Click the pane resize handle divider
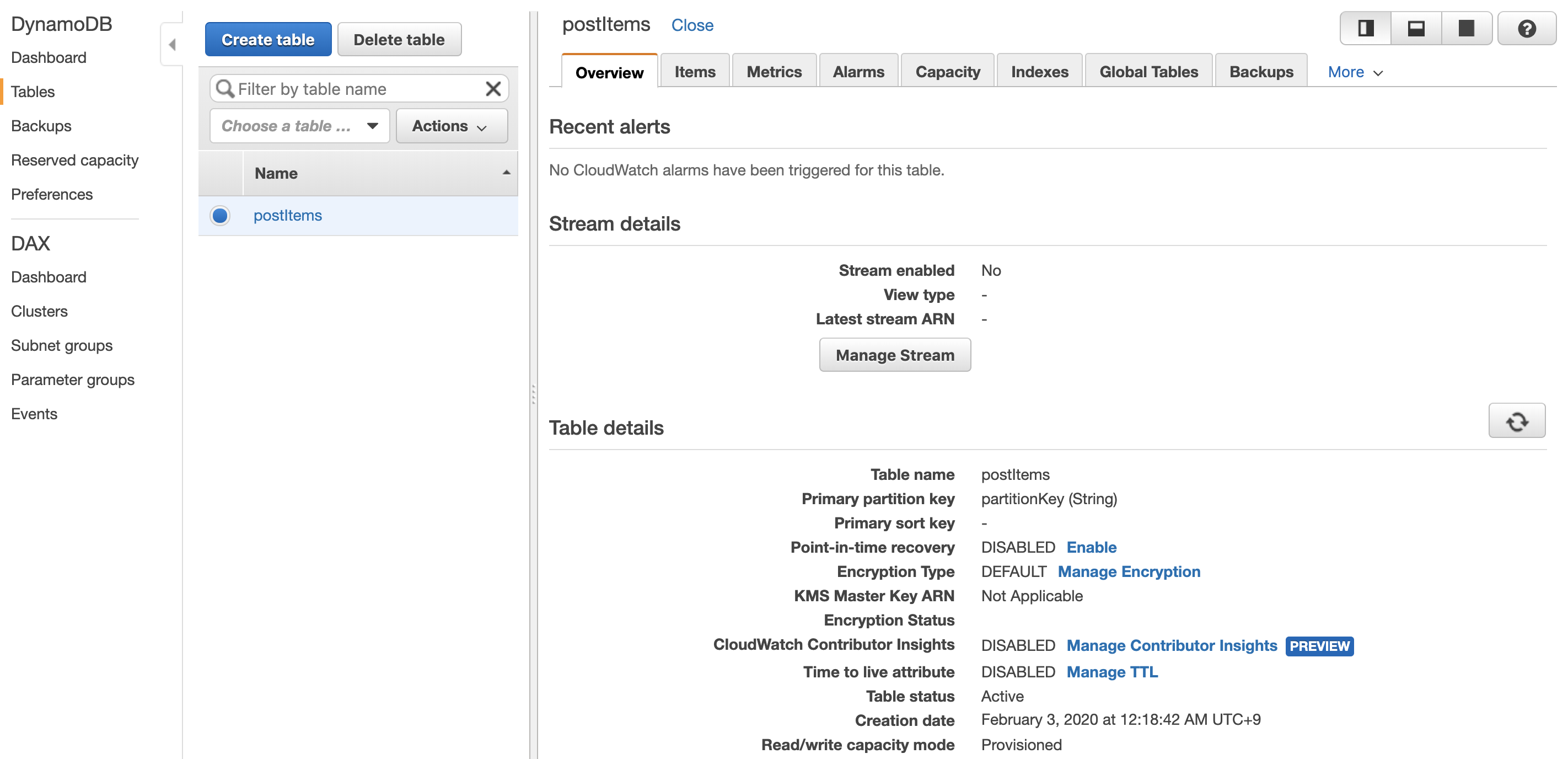This screenshot has height=759, width=1568. tap(533, 394)
